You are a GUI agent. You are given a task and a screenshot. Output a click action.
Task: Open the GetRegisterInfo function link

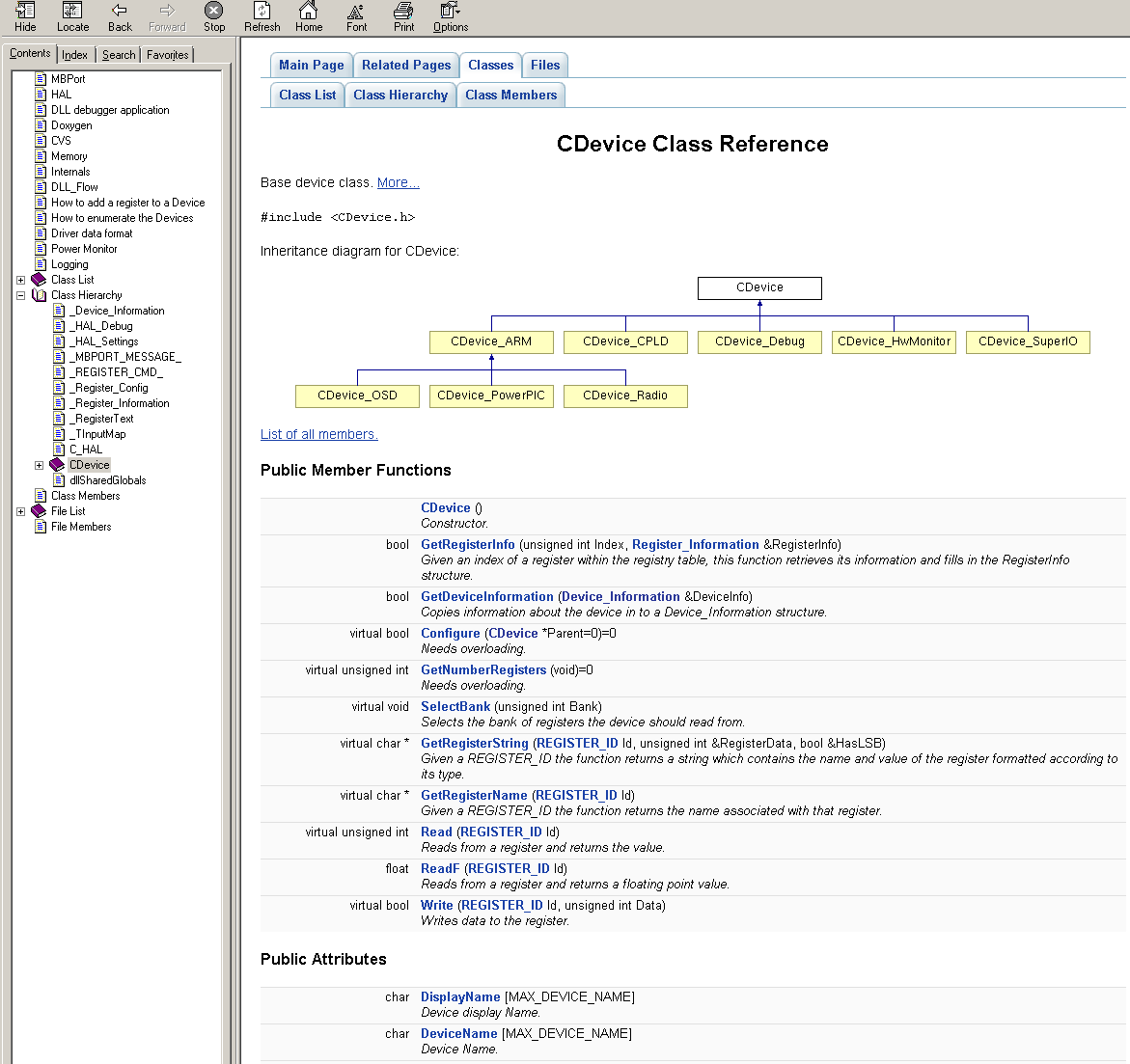tap(468, 545)
